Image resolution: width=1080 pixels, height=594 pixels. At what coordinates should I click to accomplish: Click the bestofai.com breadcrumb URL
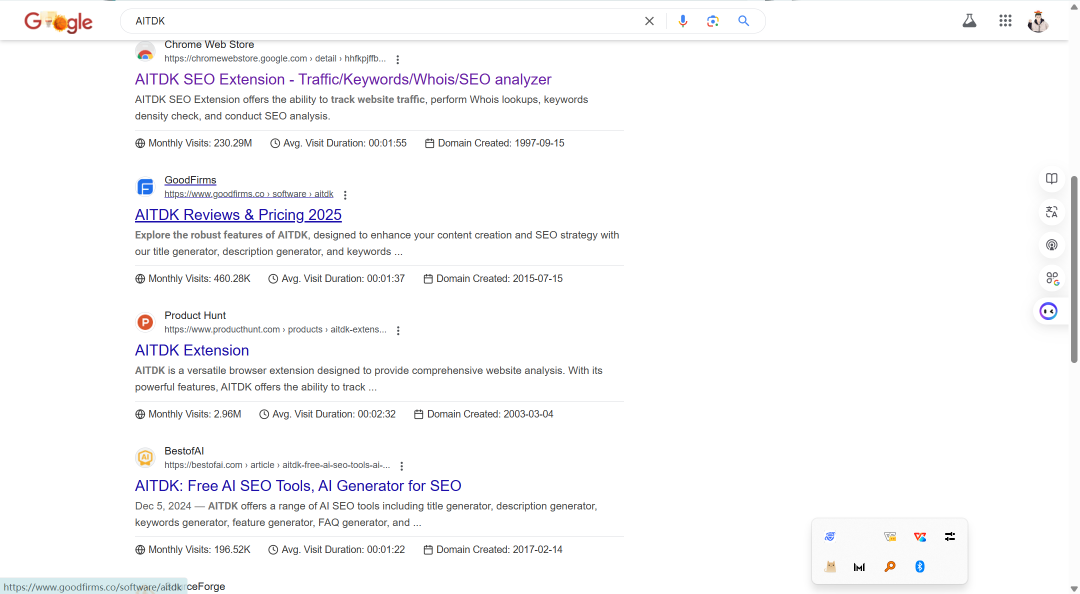(x=277, y=465)
